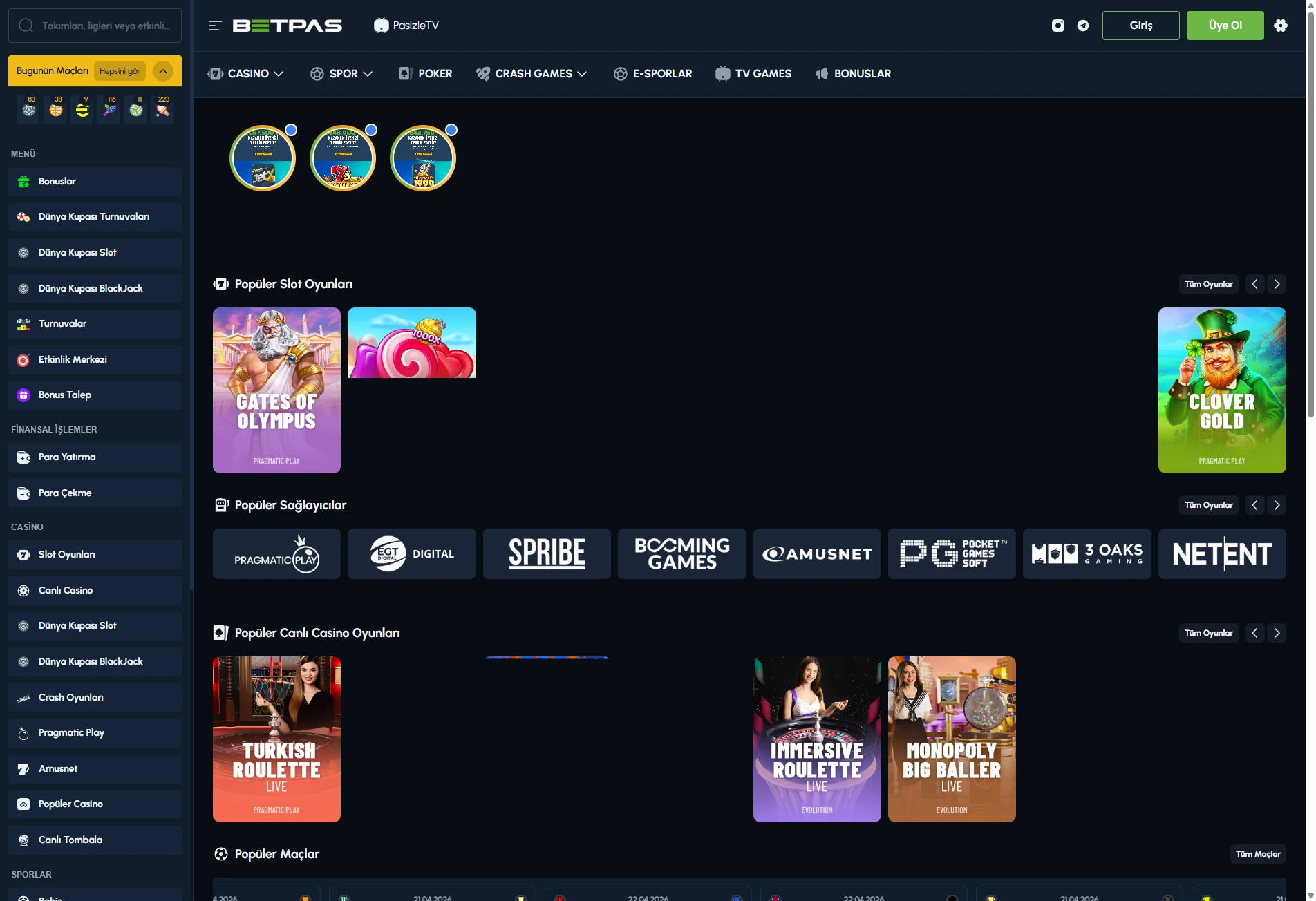The height and width of the screenshot is (901, 1316).
Task: Open football matches icon with 83 count
Action: (29, 109)
